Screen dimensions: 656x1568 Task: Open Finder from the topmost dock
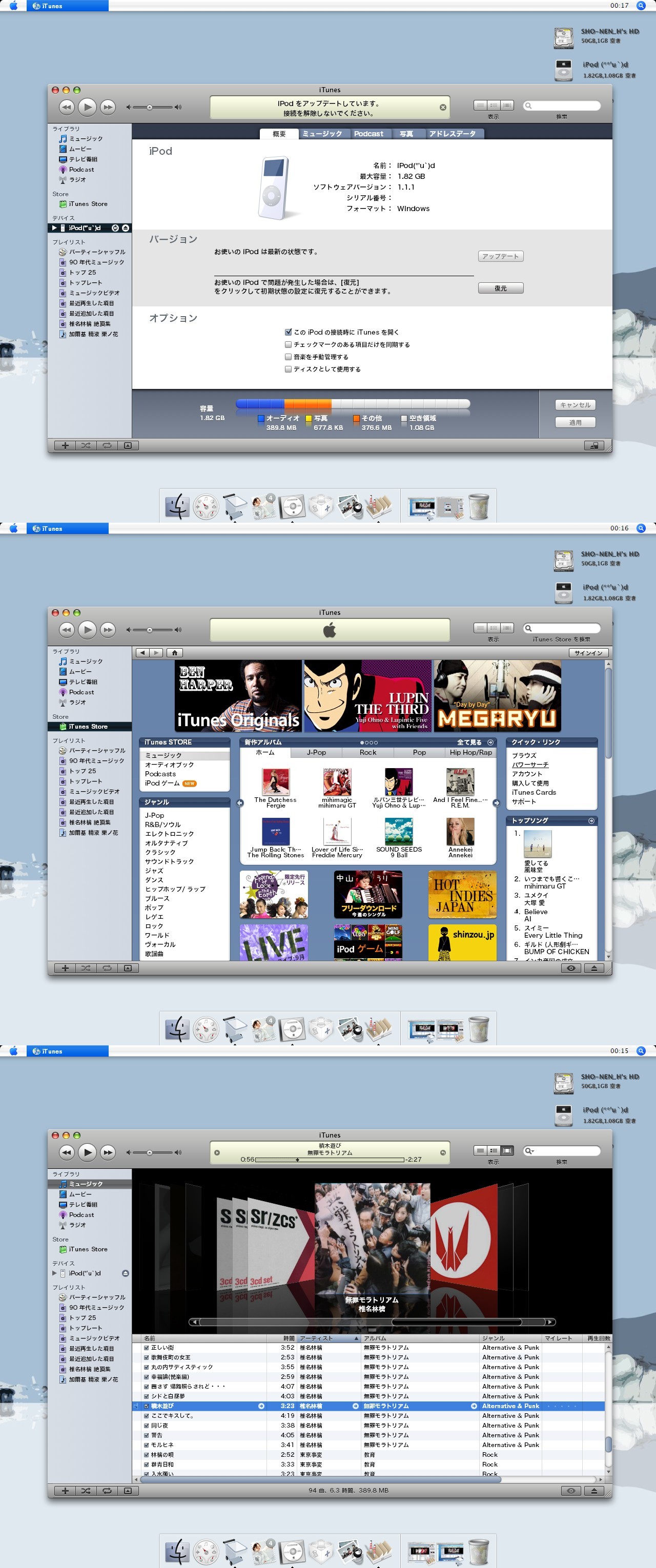pos(177,506)
